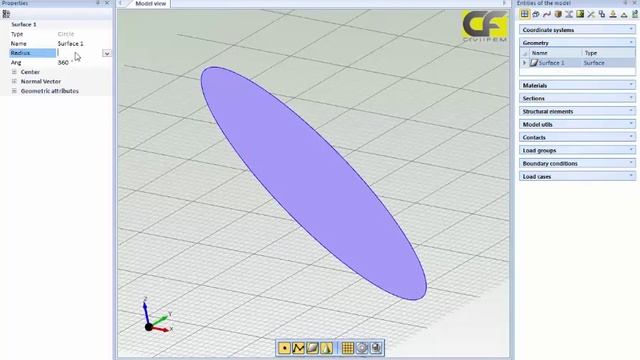Click the categorized sort icon in Properties panel

pyautogui.click(x=6, y=14)
